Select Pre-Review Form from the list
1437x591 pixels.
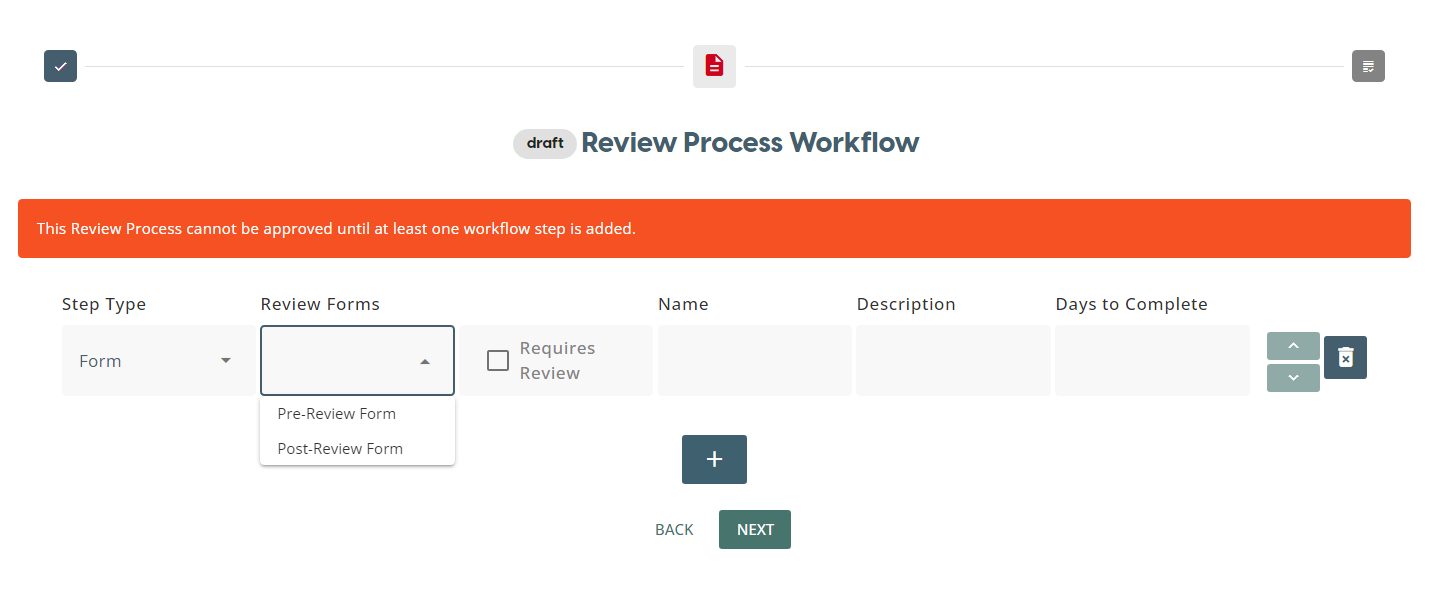(x=337, y=414)
